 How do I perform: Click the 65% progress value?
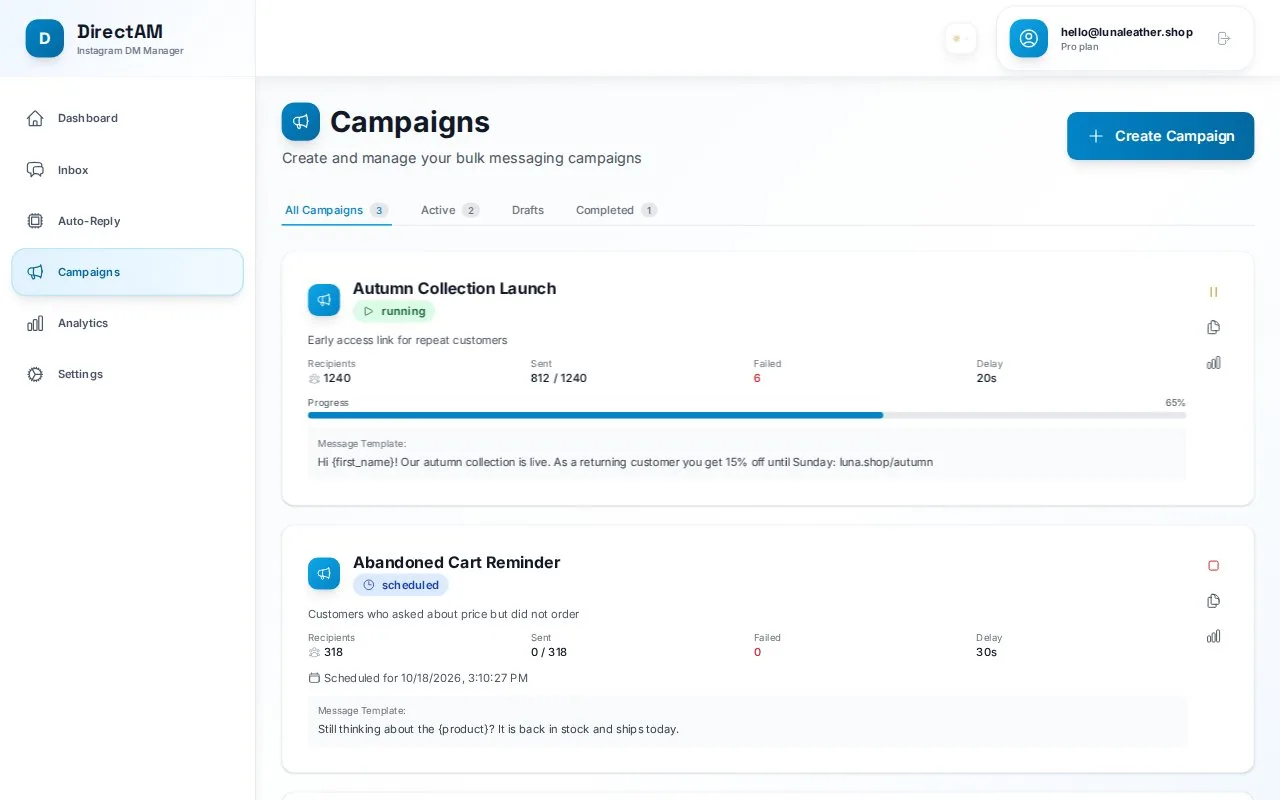click(1175, 402)
